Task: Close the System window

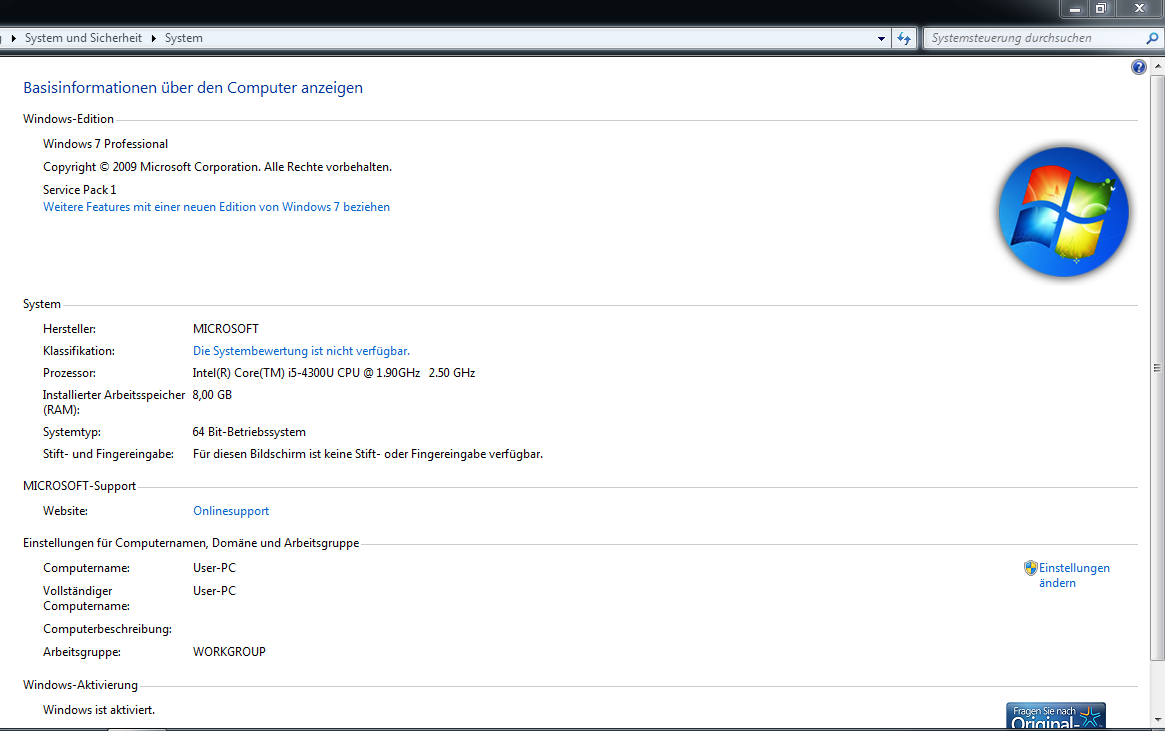Action: (x=1139, y=9)
